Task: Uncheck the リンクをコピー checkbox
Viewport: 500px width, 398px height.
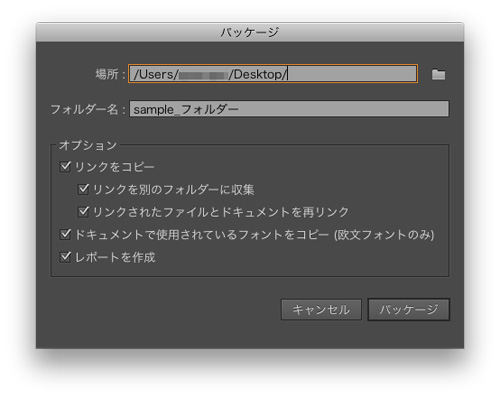Action: [x=65, y=166]
